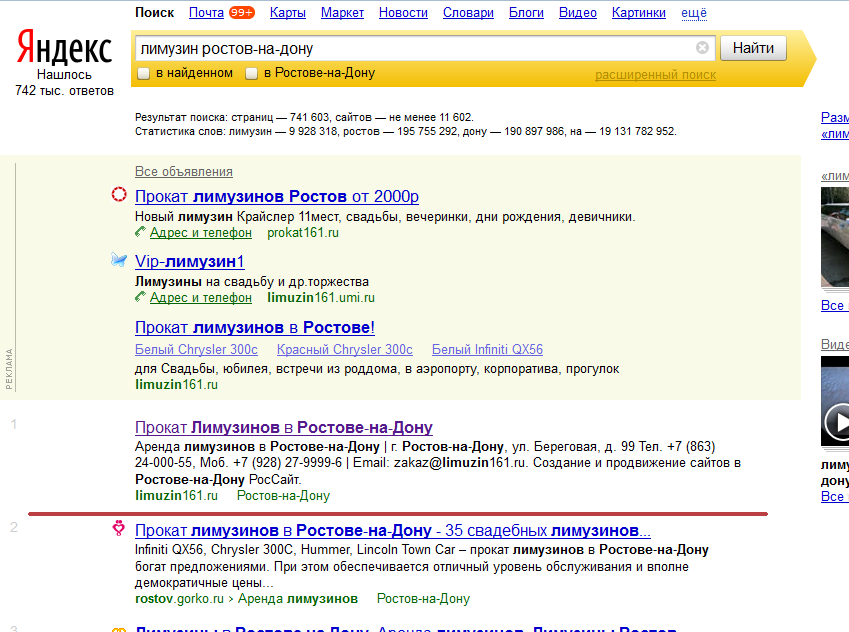Image resolution: width=849 pixels, height=632 pixels.
Task: Play the video thumbnail in the right column
Action: (835, 401)
